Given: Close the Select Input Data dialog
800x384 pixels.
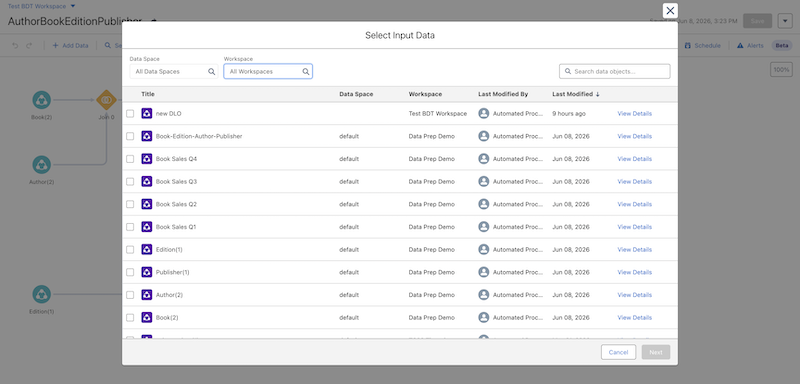Looking at the screenshot, I should pos(670,11).
